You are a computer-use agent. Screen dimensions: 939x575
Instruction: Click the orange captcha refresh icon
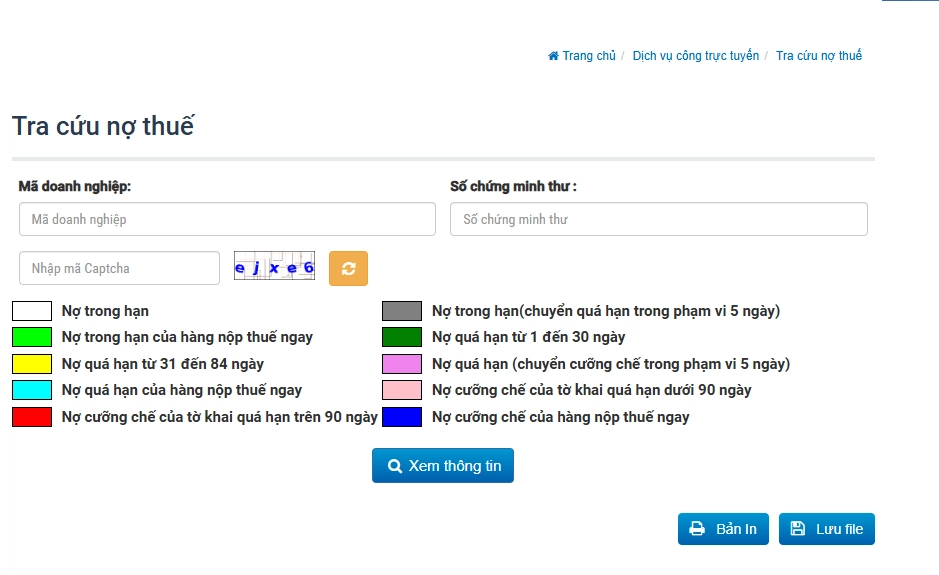click(x=348, y=268)
